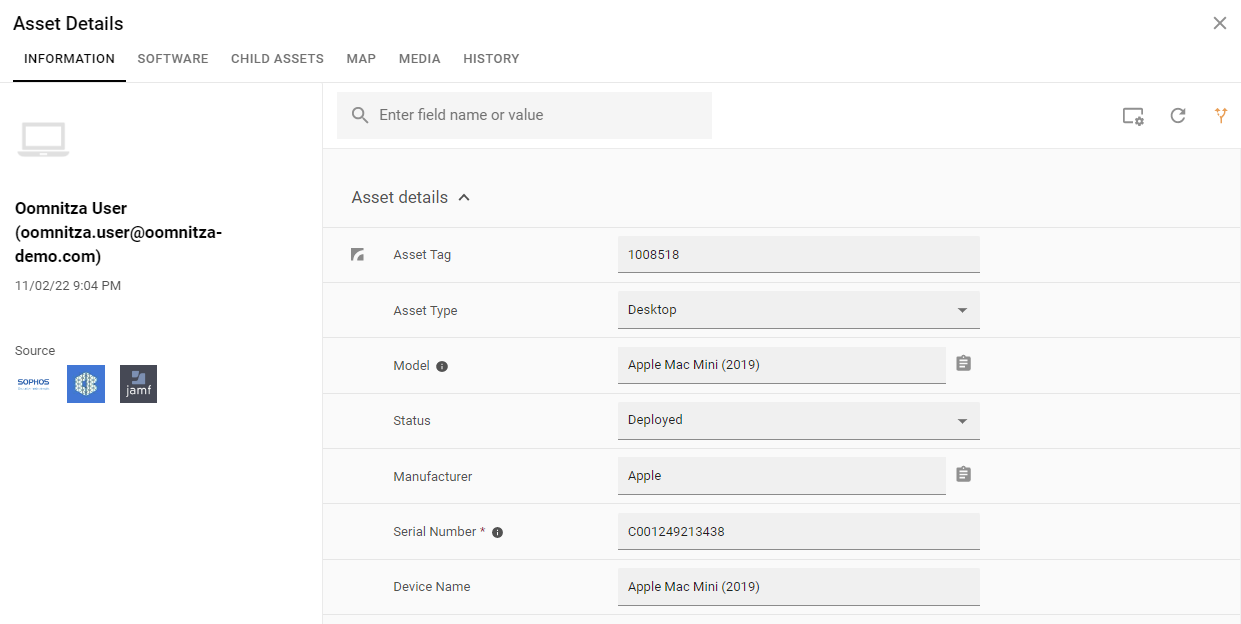
Task: Switch to the Software tab
Action: pyautogui.click(x=173, y=59)
